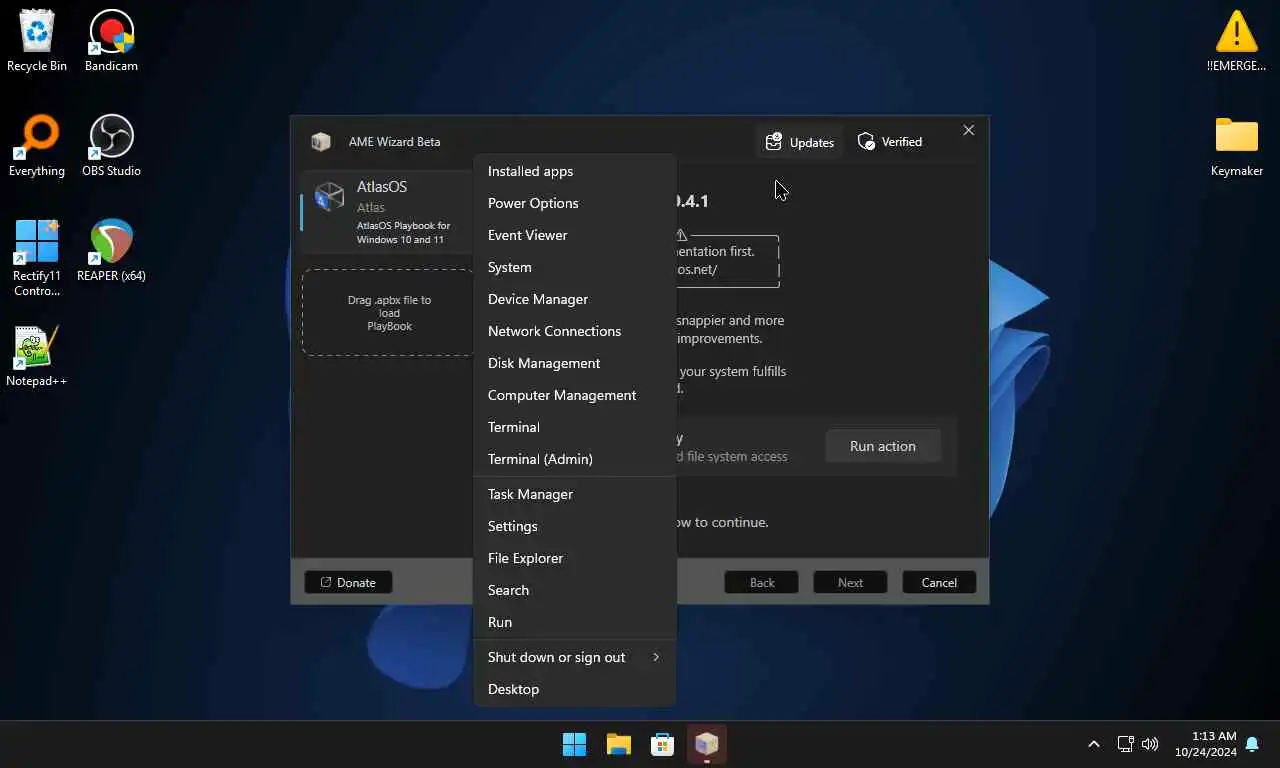Open Computer Management

pyautogui.click(x=575, y=395)
